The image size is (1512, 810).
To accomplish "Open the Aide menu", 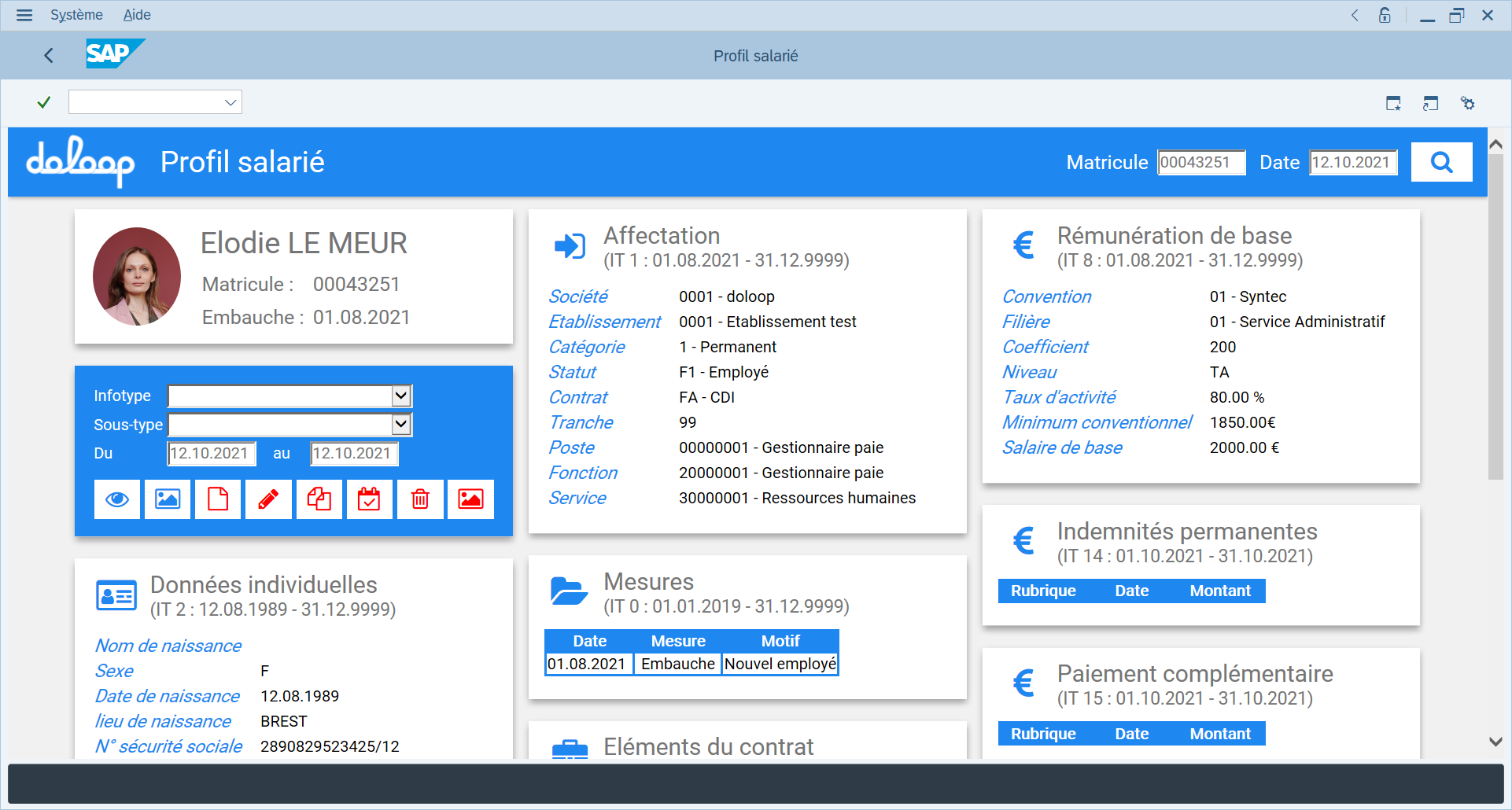I will [x=137, y=15].
